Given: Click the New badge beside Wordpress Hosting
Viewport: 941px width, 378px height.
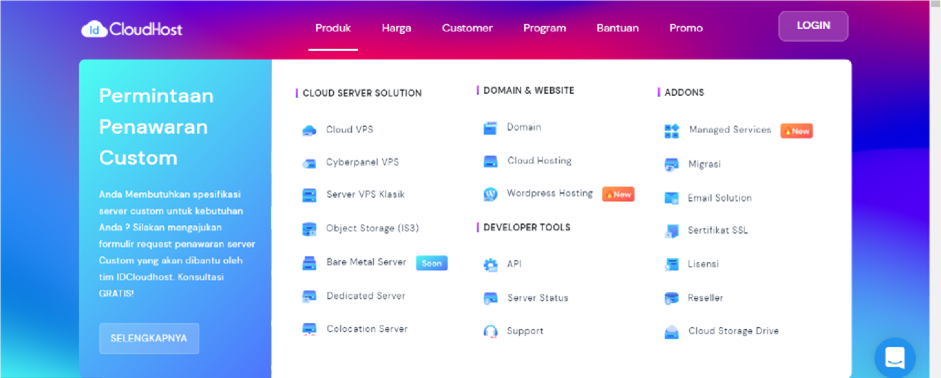Looking at the screenshot, I should pyautogui.click(x=618, y=194).
